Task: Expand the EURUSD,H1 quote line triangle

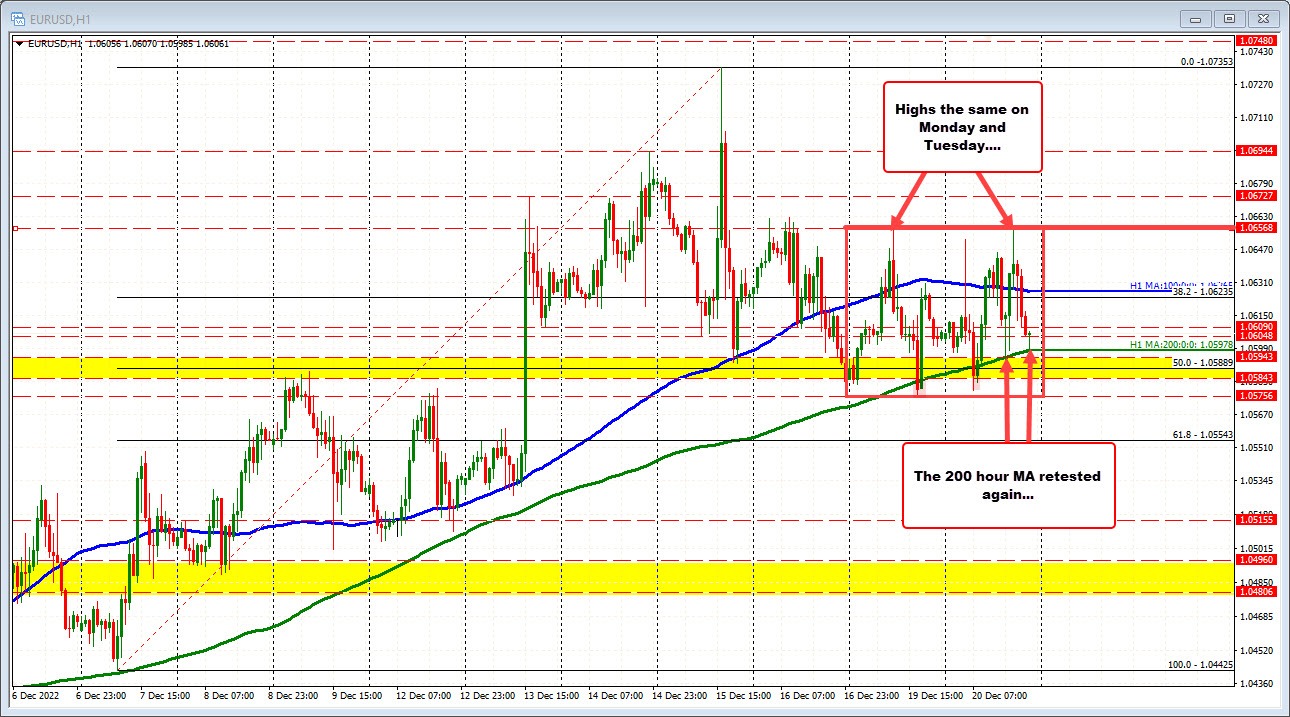Action: [17, 44]
